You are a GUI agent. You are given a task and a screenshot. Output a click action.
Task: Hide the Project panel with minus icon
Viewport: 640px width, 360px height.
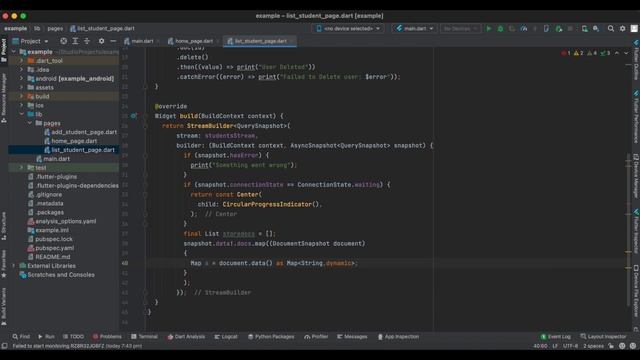pos(113,41)
